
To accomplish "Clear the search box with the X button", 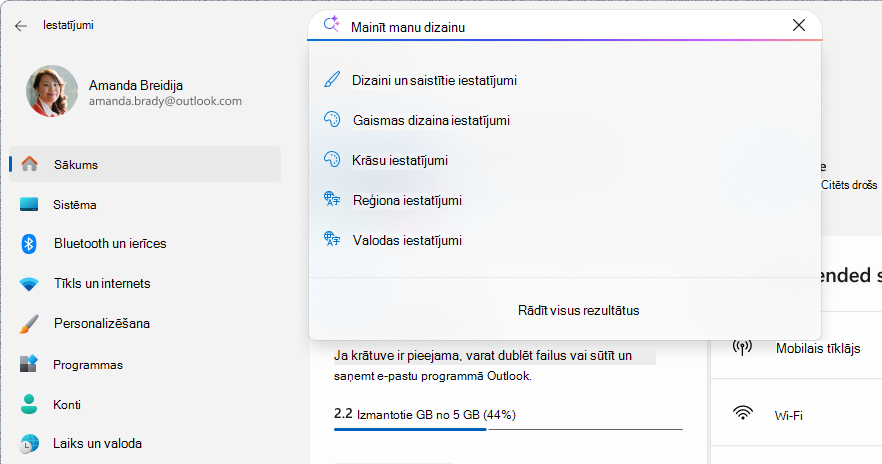I will pyautogui.click(x=799, y=25).
